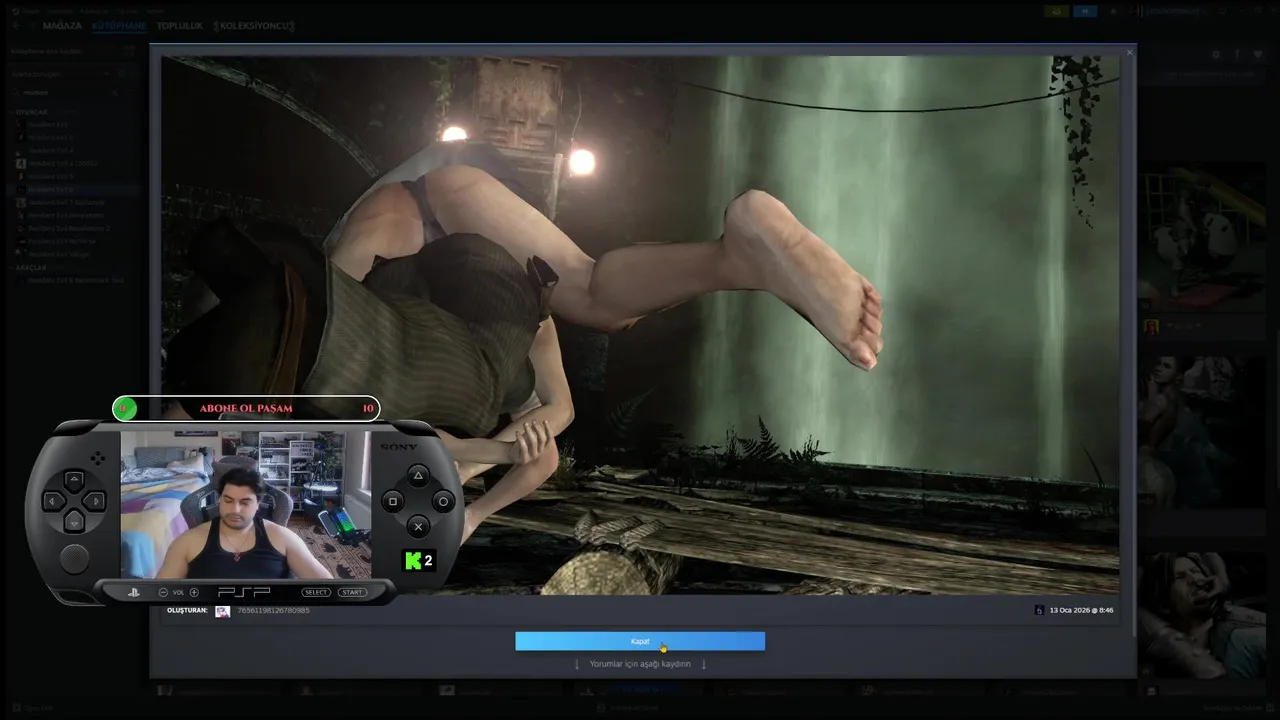Screen dimensions: 1280x720
Task: Open Kütüphane Ana Sayfası in the sidebar
Action: 45,50
